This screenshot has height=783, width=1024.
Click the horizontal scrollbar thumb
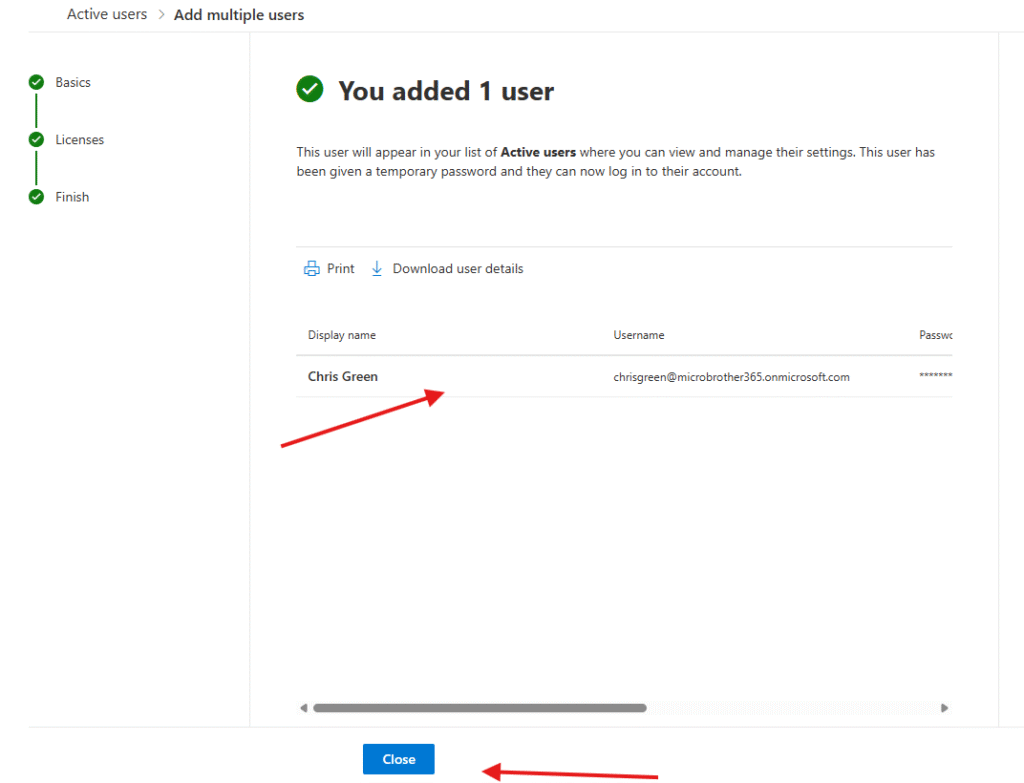[480, 708]
